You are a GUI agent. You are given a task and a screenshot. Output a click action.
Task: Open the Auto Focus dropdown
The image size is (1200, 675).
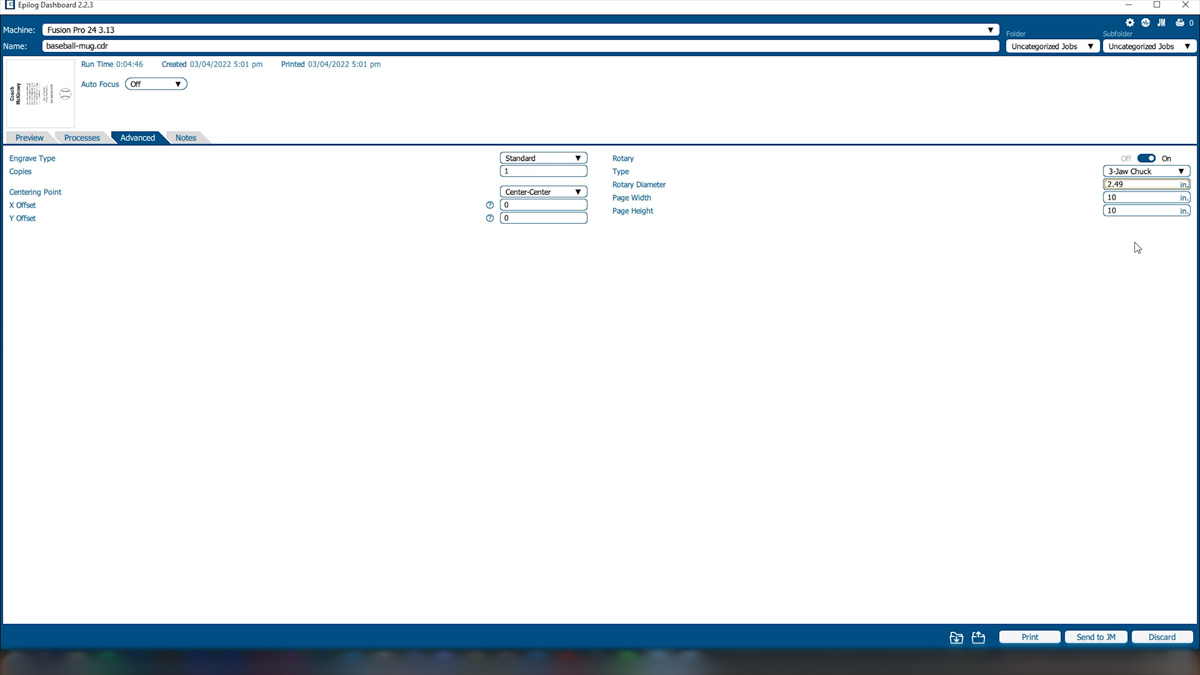click(x=156, y=84)
